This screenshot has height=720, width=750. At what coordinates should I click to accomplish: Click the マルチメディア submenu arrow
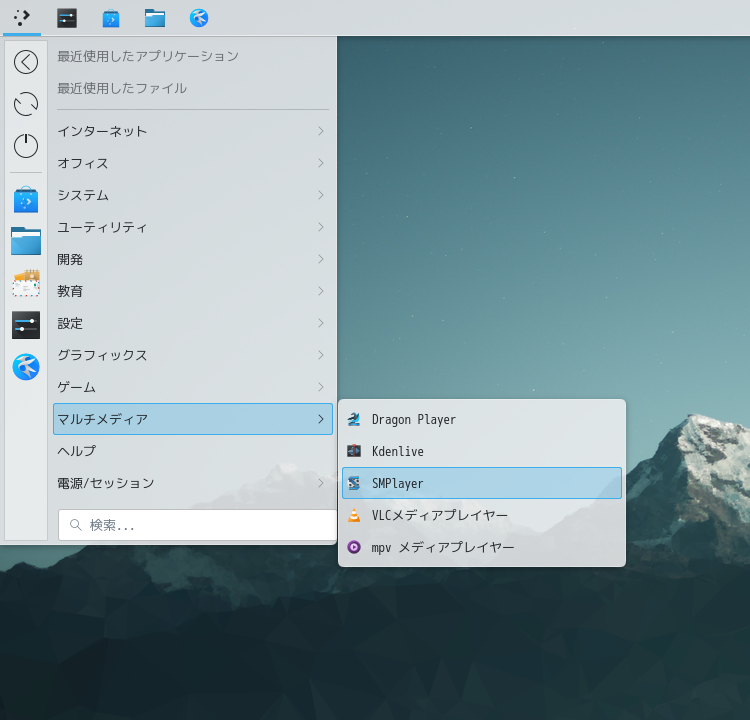click(321, 419)
